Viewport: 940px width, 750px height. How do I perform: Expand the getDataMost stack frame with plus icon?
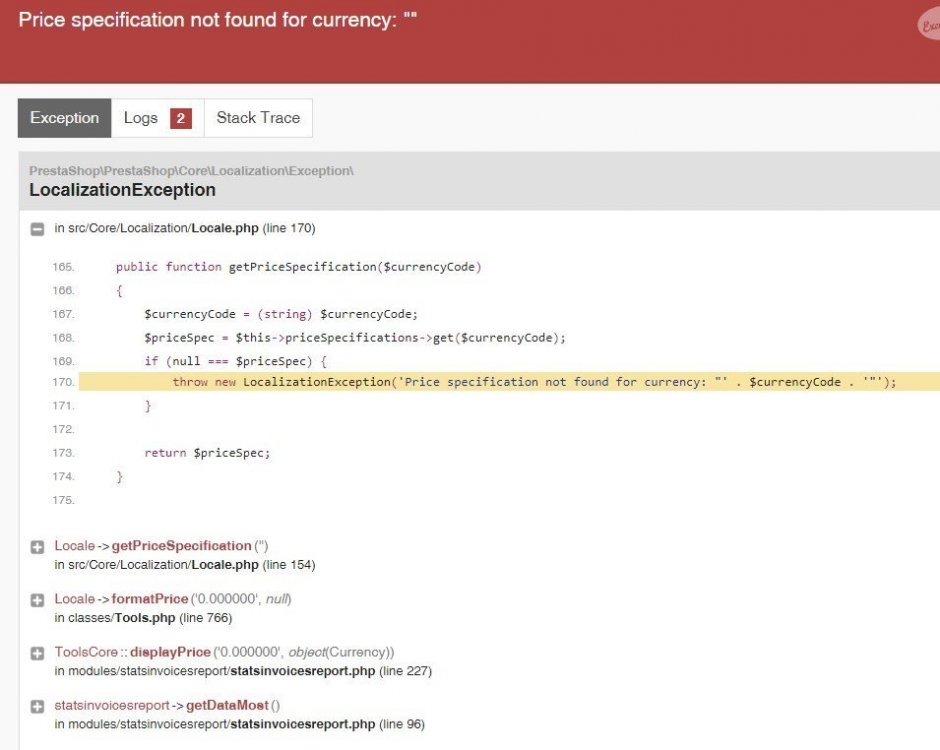tap(38, 705)
